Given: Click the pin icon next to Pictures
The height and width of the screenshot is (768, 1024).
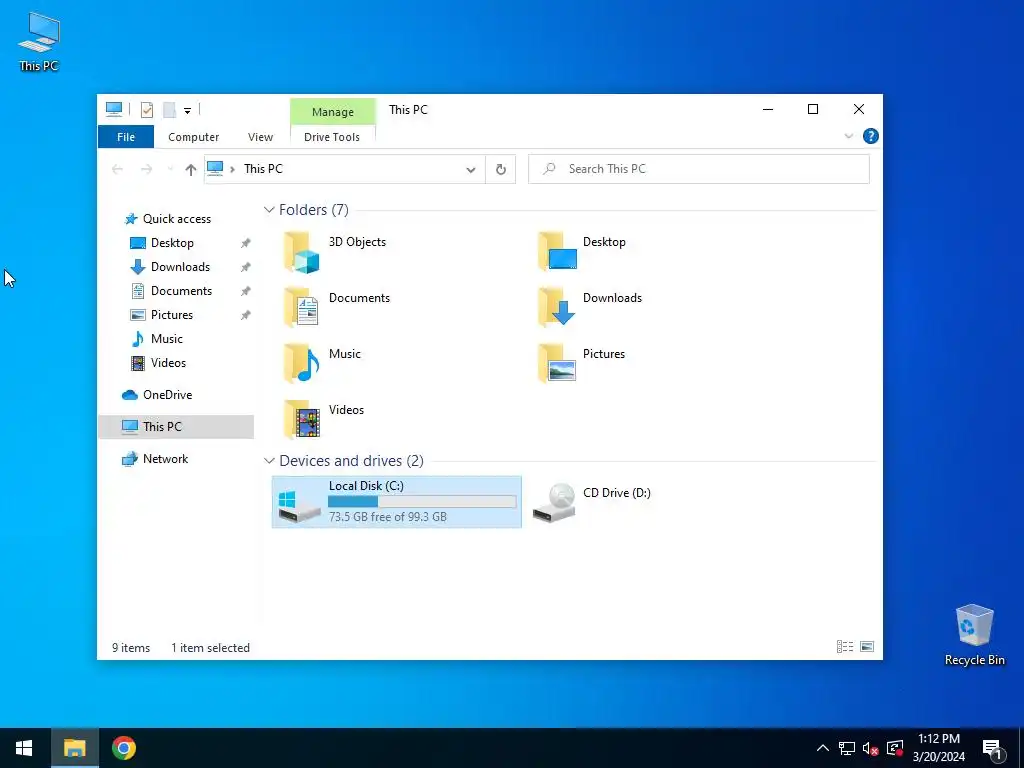Looking at the screenshot, I should click(x=246, y=315).
